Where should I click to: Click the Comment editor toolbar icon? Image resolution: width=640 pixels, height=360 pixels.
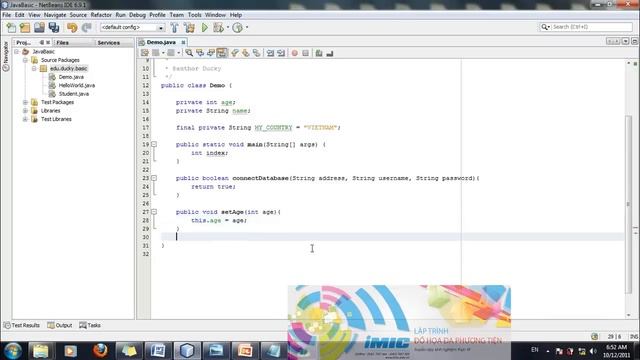pyautogui.click(x=319, y=53)
